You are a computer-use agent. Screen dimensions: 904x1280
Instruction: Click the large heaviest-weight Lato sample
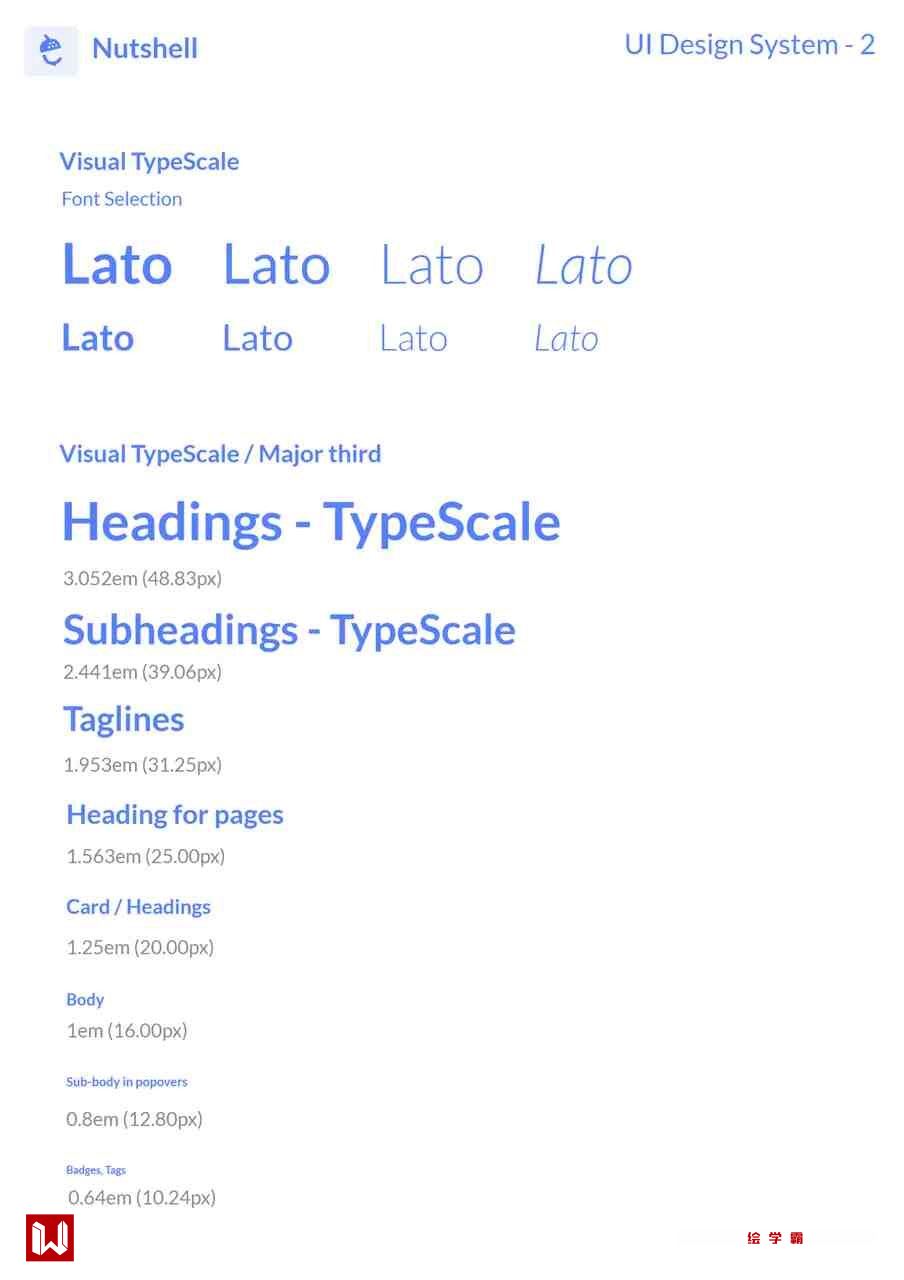coord(117,265)
